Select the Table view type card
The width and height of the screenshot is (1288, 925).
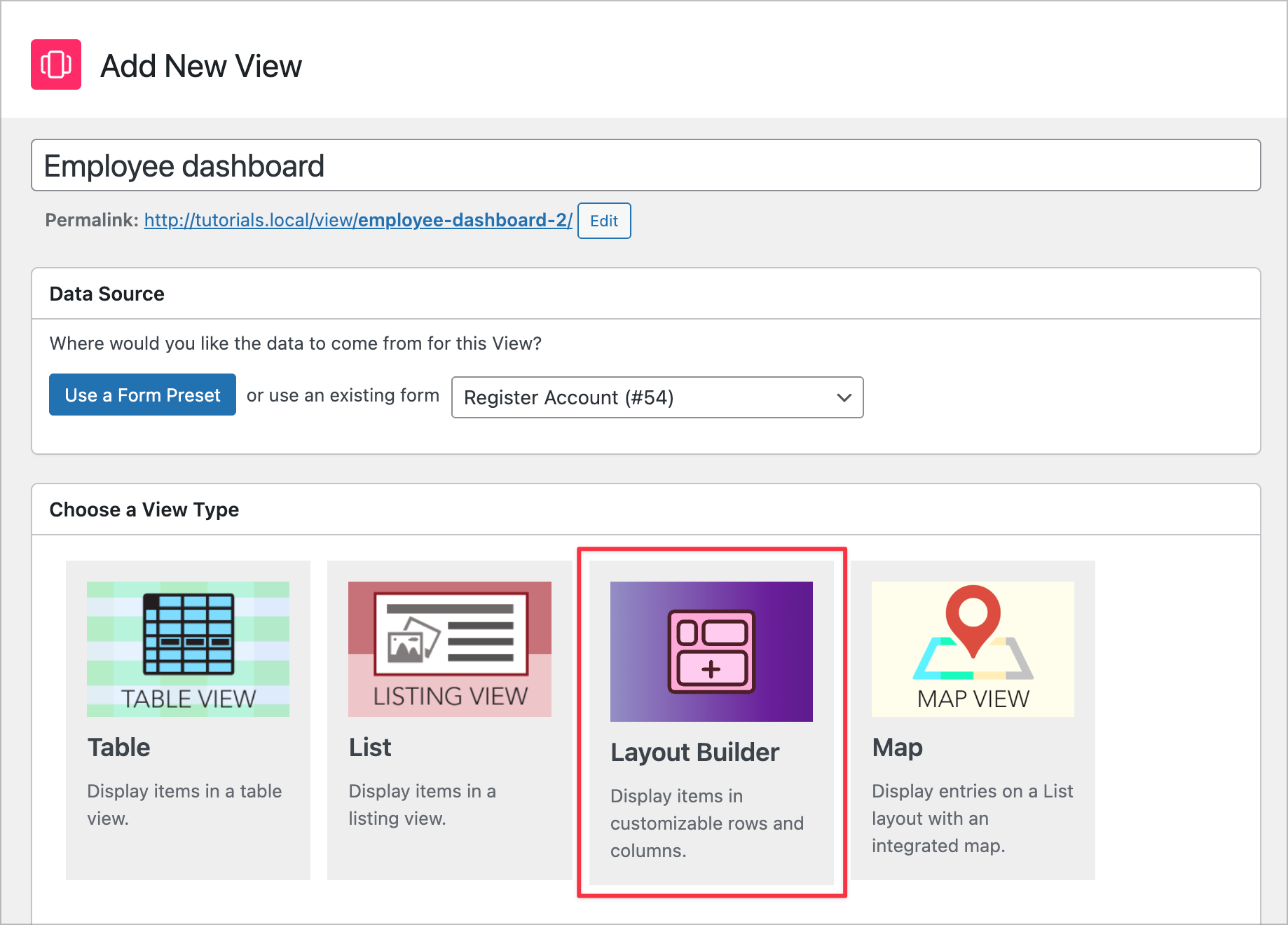point(188,718)
